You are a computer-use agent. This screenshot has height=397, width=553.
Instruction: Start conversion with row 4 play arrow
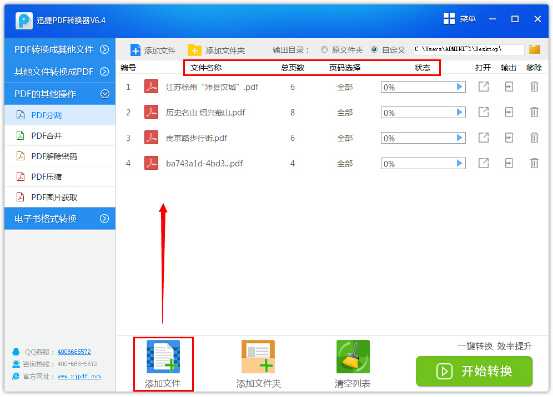tap(459, 163)
